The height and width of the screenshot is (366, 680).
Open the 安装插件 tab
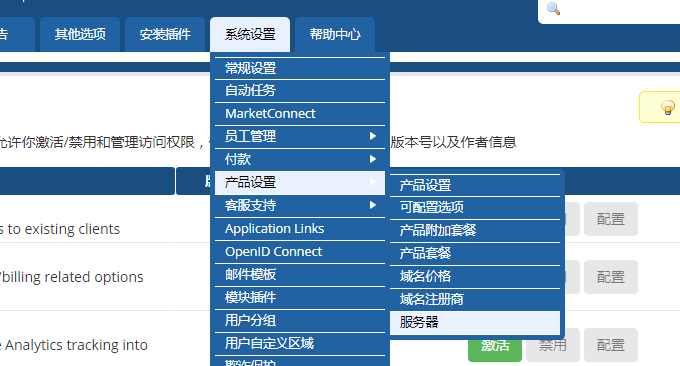point(165,34)
